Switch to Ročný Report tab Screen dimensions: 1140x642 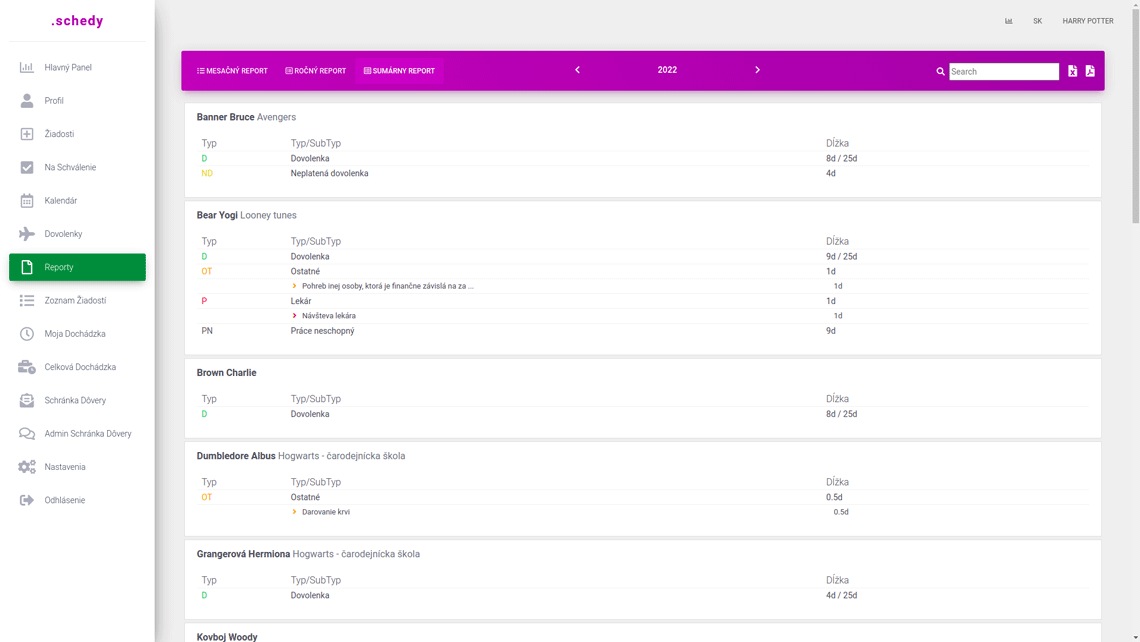(x=315, y=71)
